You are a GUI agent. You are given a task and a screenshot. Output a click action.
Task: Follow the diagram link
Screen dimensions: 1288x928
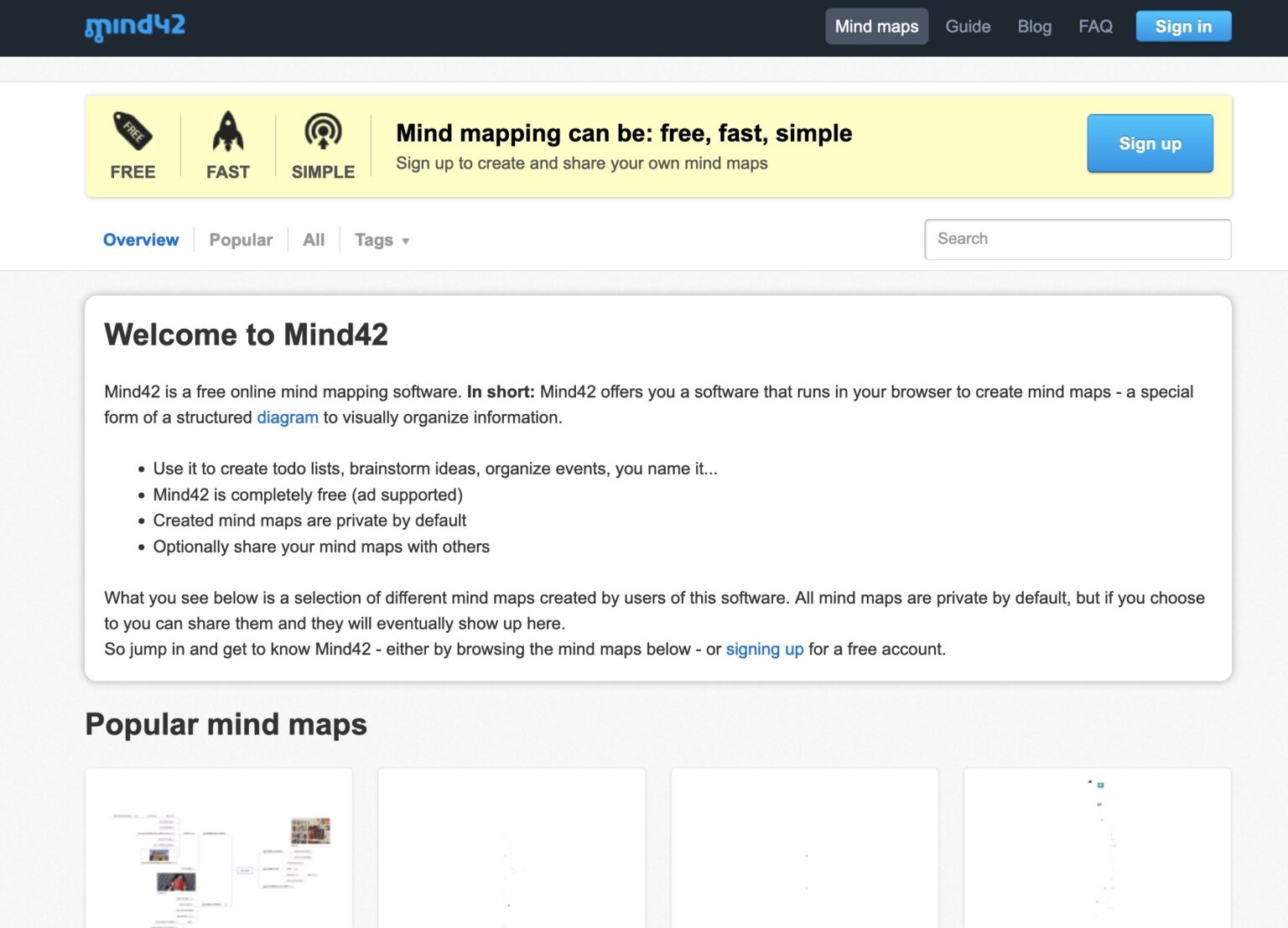(287, 417)
